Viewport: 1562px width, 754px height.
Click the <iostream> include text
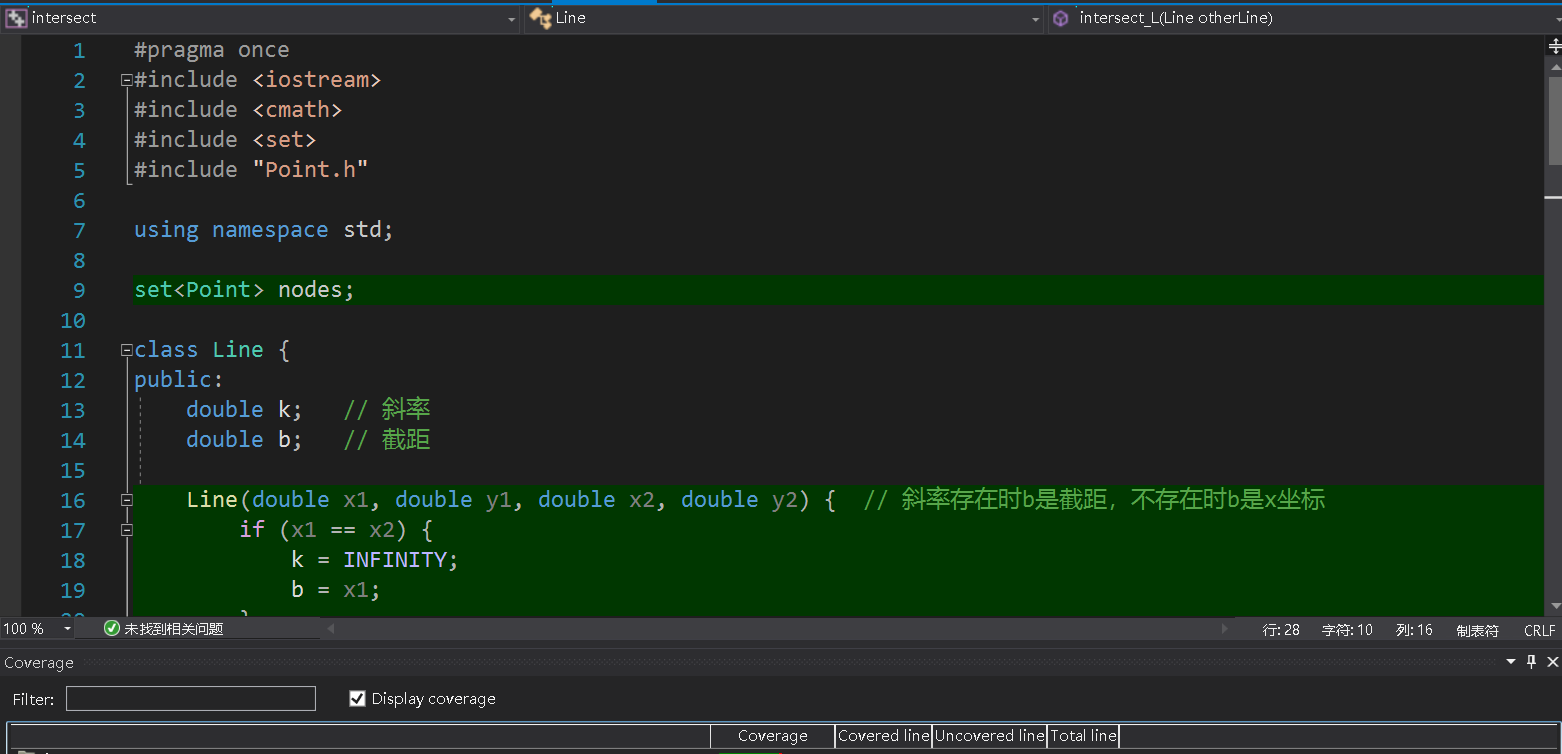[317, 80]
